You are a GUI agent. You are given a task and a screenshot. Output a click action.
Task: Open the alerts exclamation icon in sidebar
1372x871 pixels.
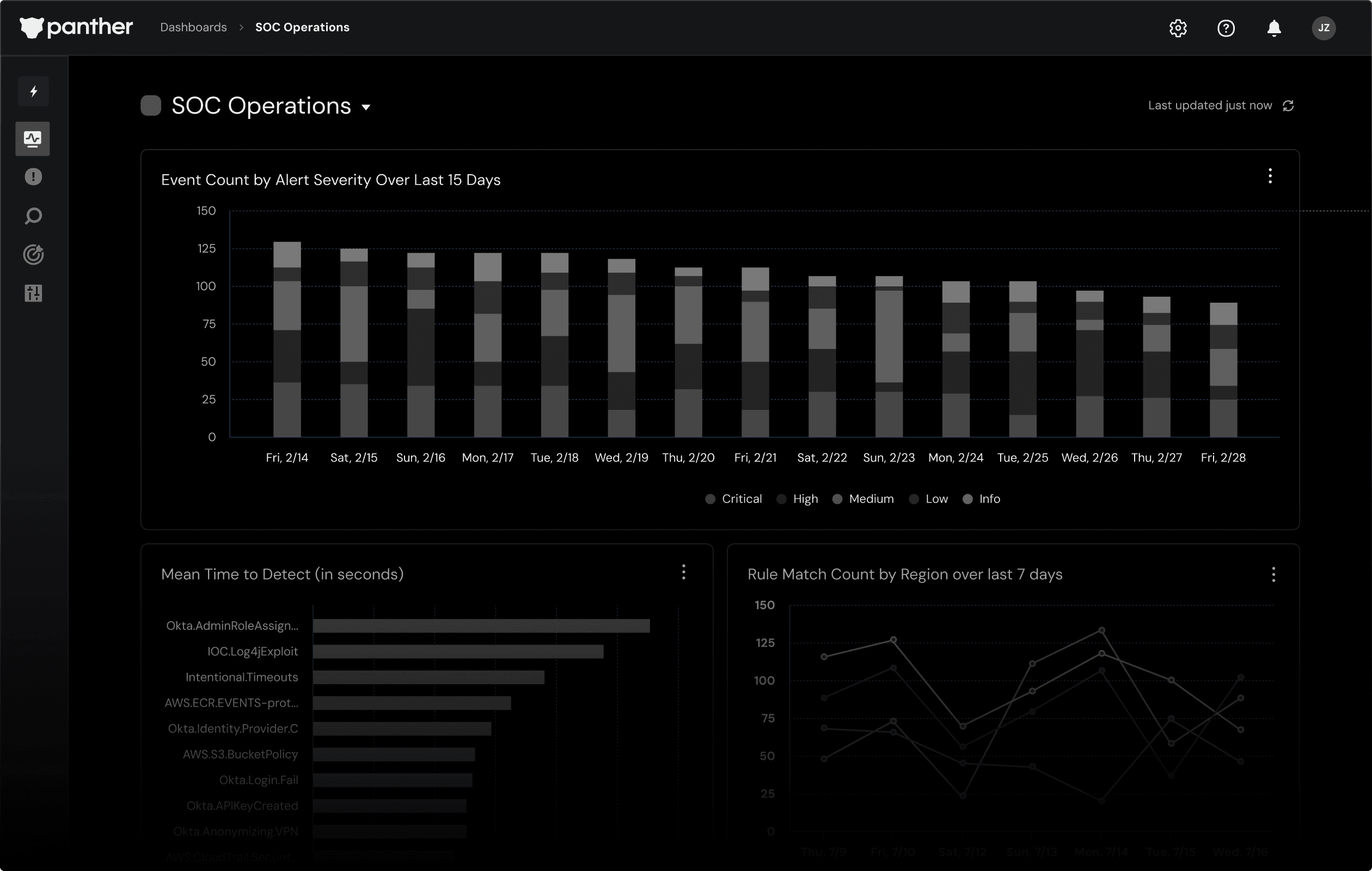pyautogui.click(x=33, y=177)
